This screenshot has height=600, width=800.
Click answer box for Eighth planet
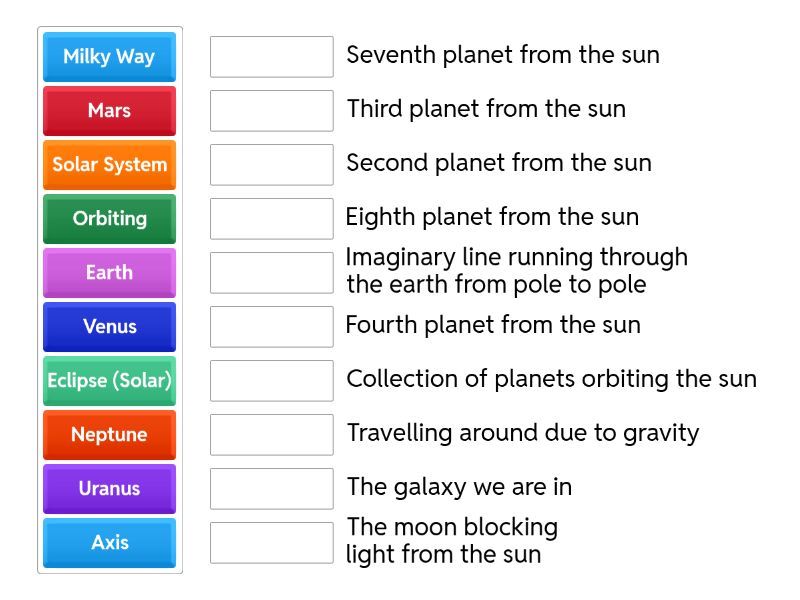271,218
